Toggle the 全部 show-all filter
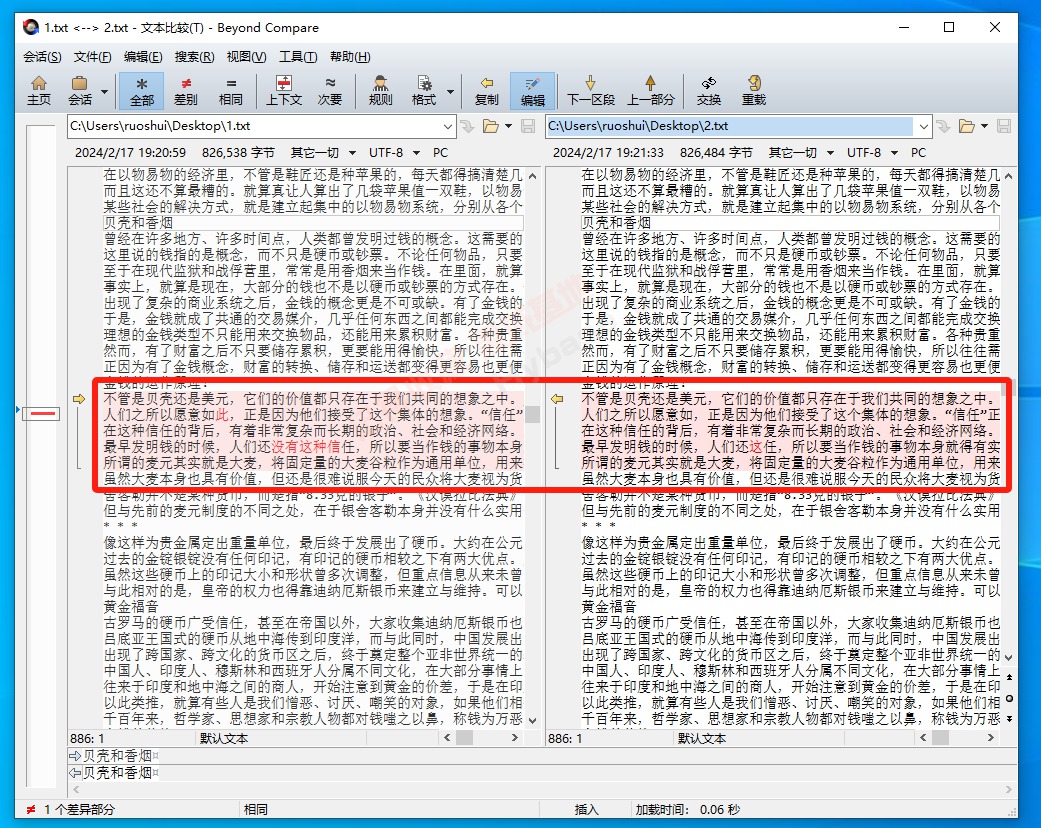Image resolution: width=1041 pixels, height=828 pixels. (141, 90)
